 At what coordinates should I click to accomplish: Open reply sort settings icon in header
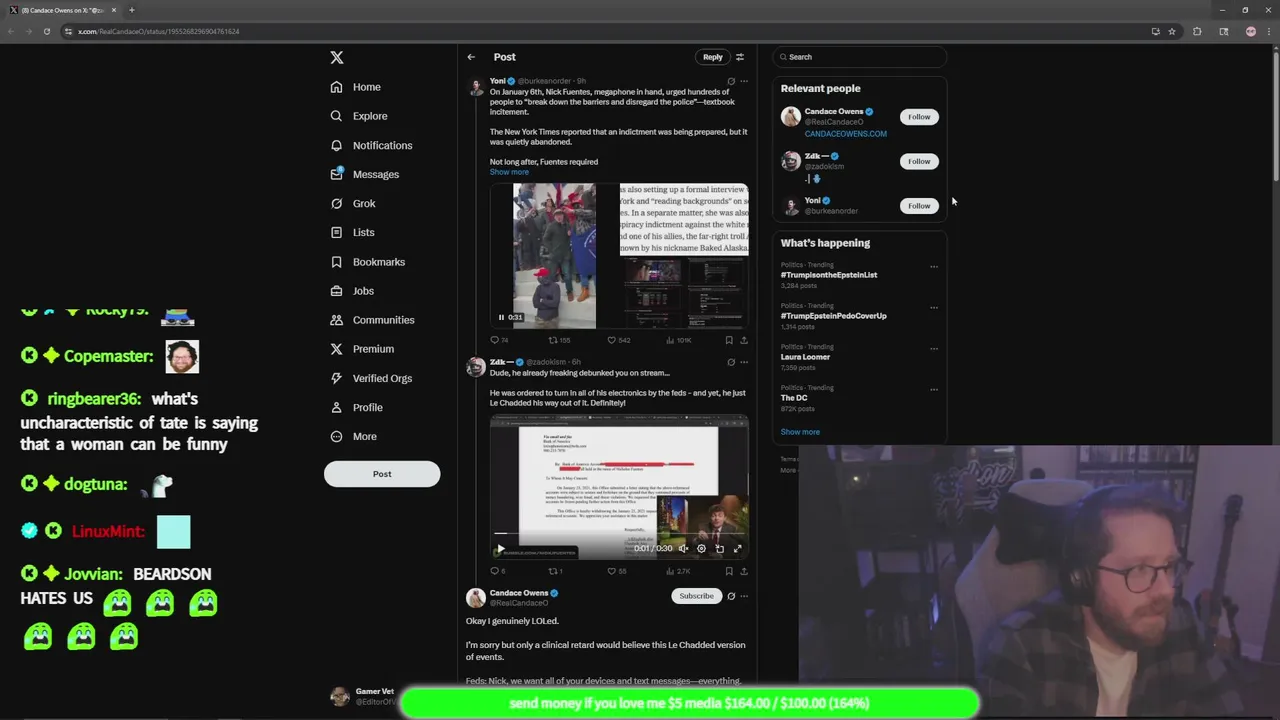click(x=740, y=57)
